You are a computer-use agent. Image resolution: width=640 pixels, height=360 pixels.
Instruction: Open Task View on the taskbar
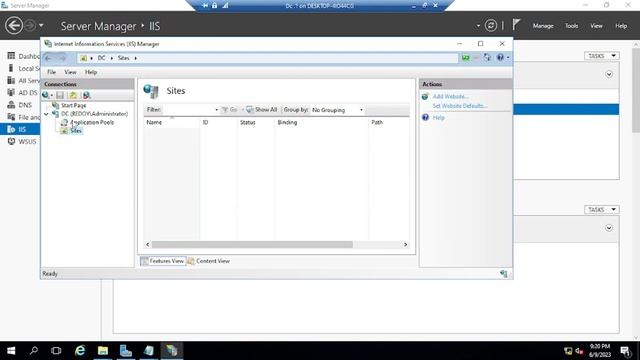coord(56,351)
